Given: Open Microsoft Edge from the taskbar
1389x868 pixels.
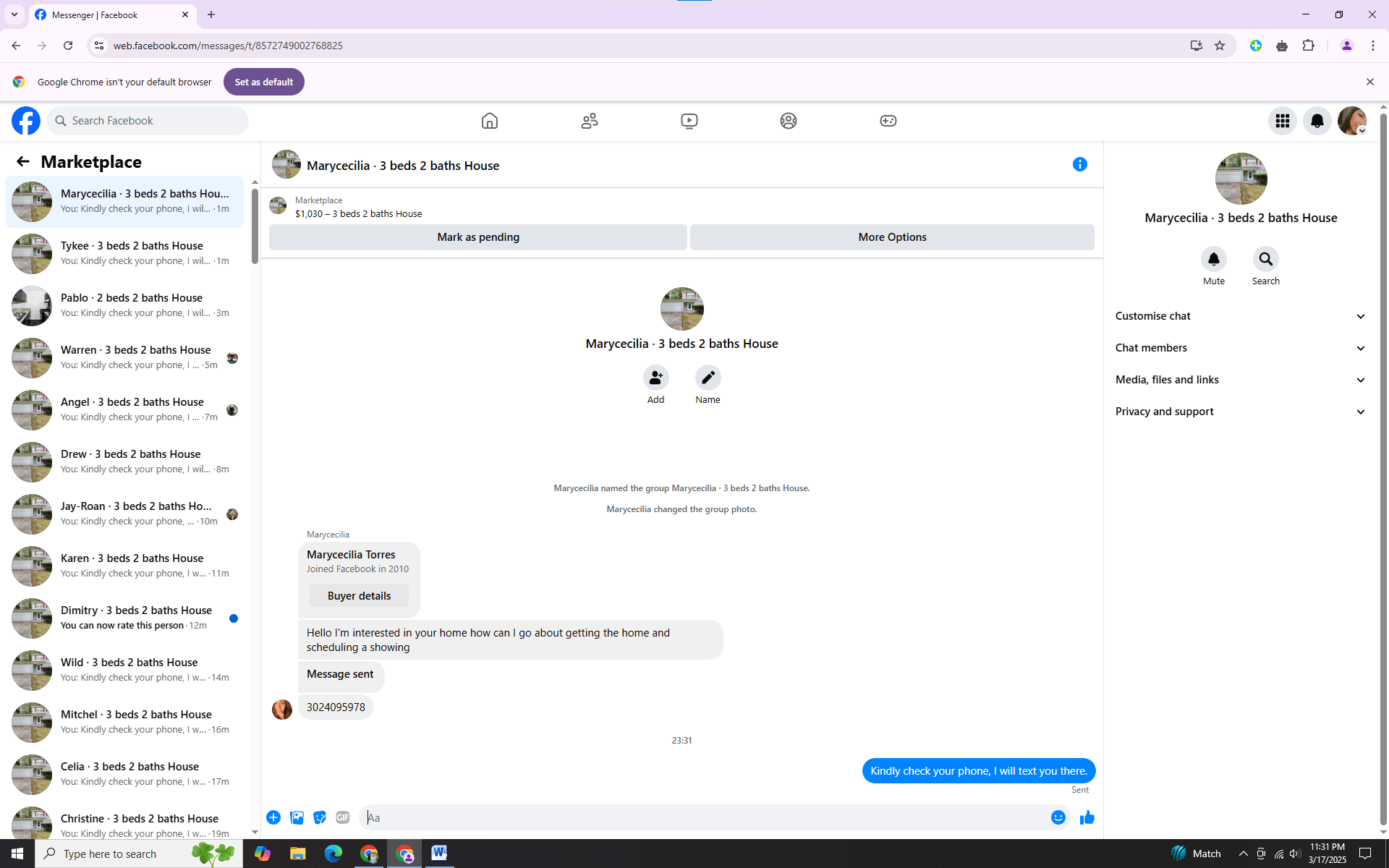Looking at the screenshot, I should tap(334, 854).
